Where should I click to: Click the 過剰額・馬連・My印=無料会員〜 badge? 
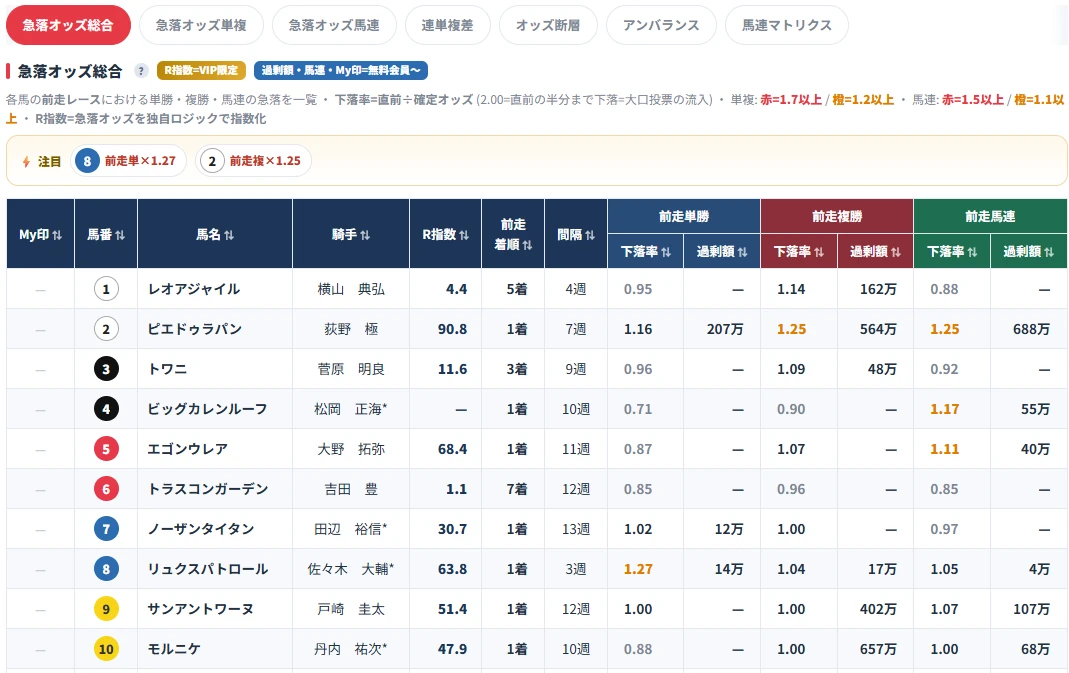pyautogui.click(x=341, y=70)
